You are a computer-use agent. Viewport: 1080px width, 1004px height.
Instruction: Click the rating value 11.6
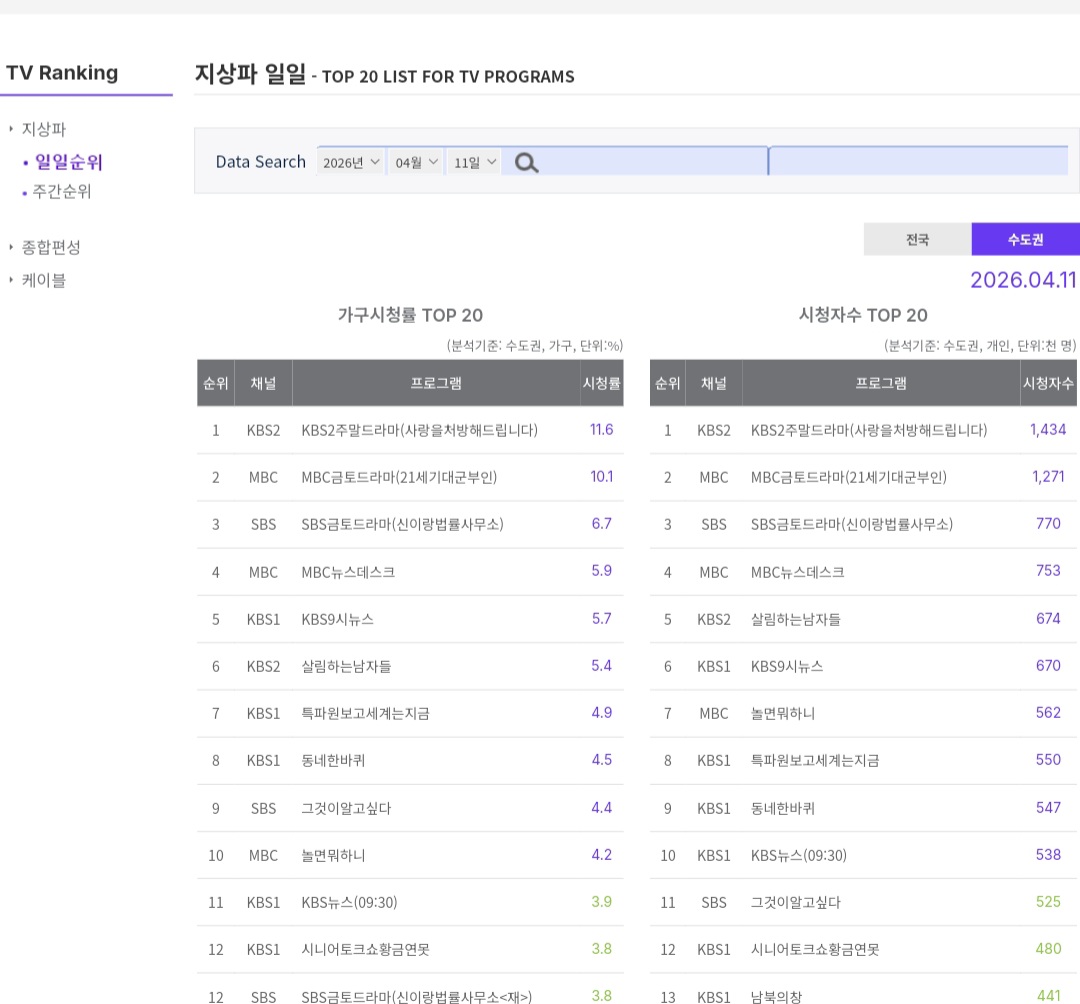pos(601,430)
